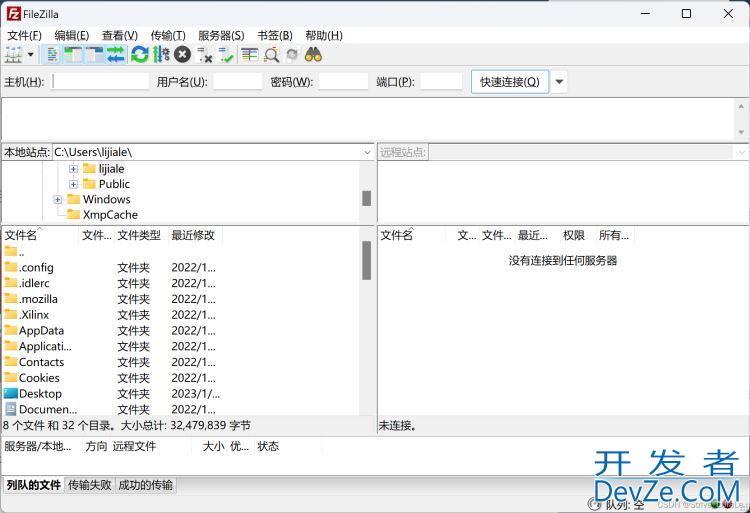The image size is (750, 513).
Task: Toggle the remote directory tree
Action: [95, 55]
